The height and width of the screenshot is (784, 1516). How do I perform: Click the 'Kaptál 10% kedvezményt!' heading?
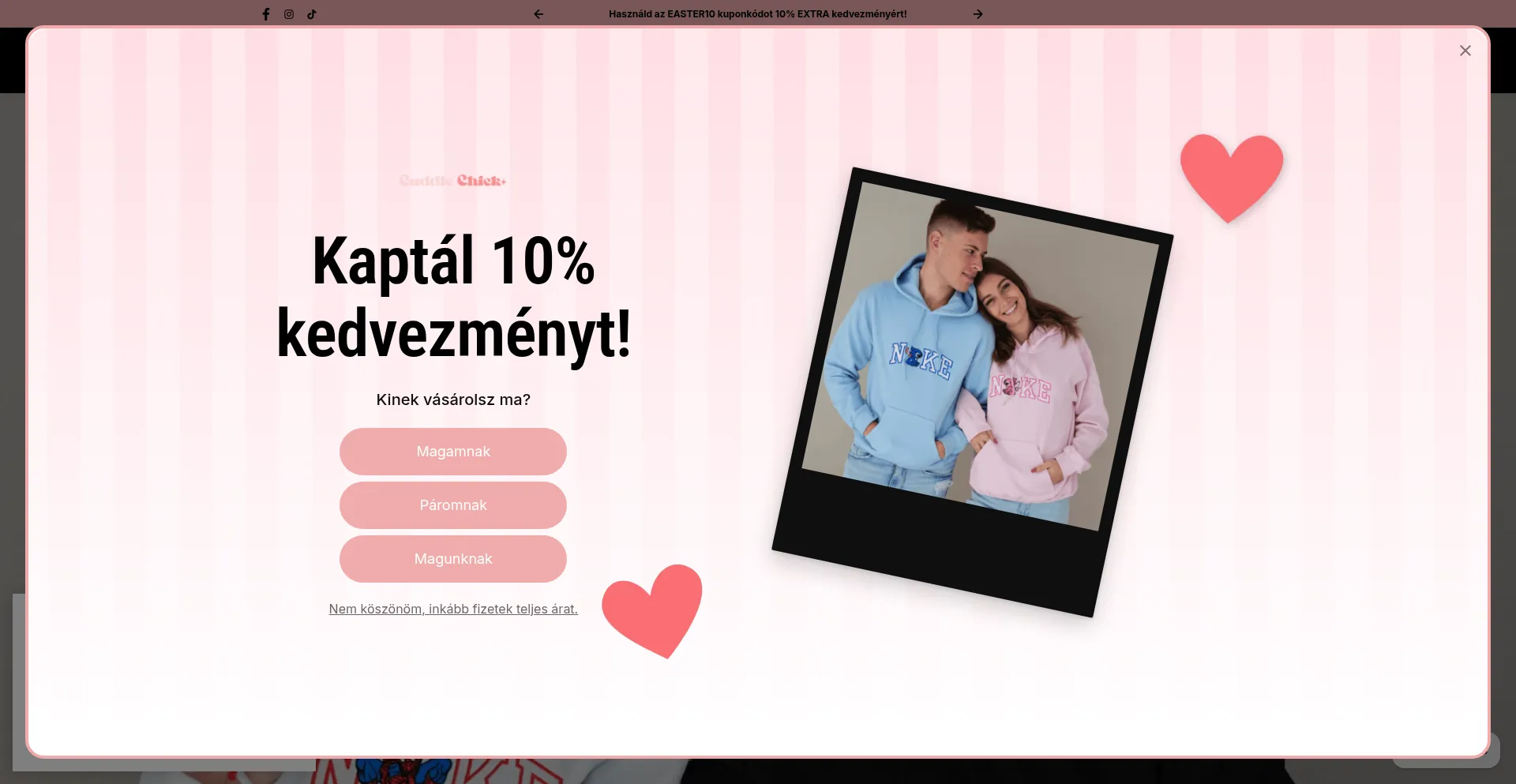tap(453, 297)
